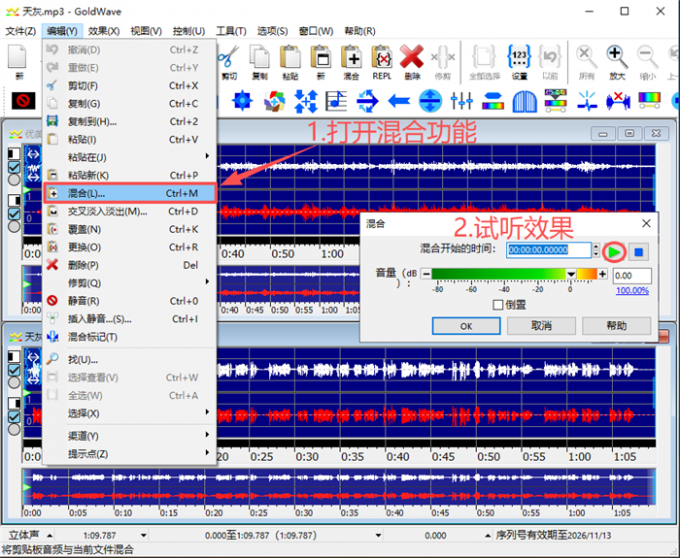680x558 pixels.
Task: Click the 0.00 volume value field
Action: 632,275
